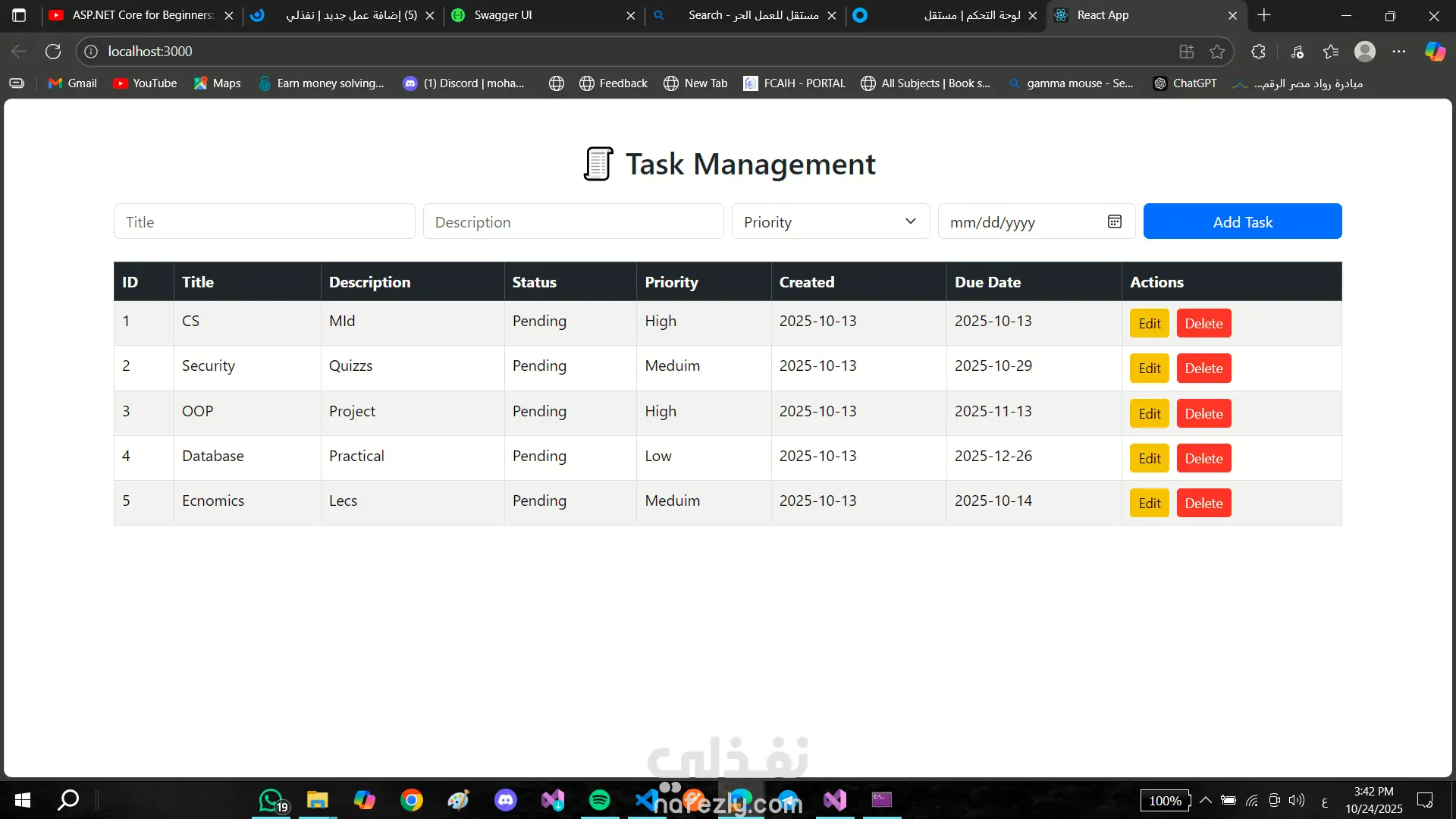Delete the Security task row
1456x819 pixels.
[x=1203, y=369]
